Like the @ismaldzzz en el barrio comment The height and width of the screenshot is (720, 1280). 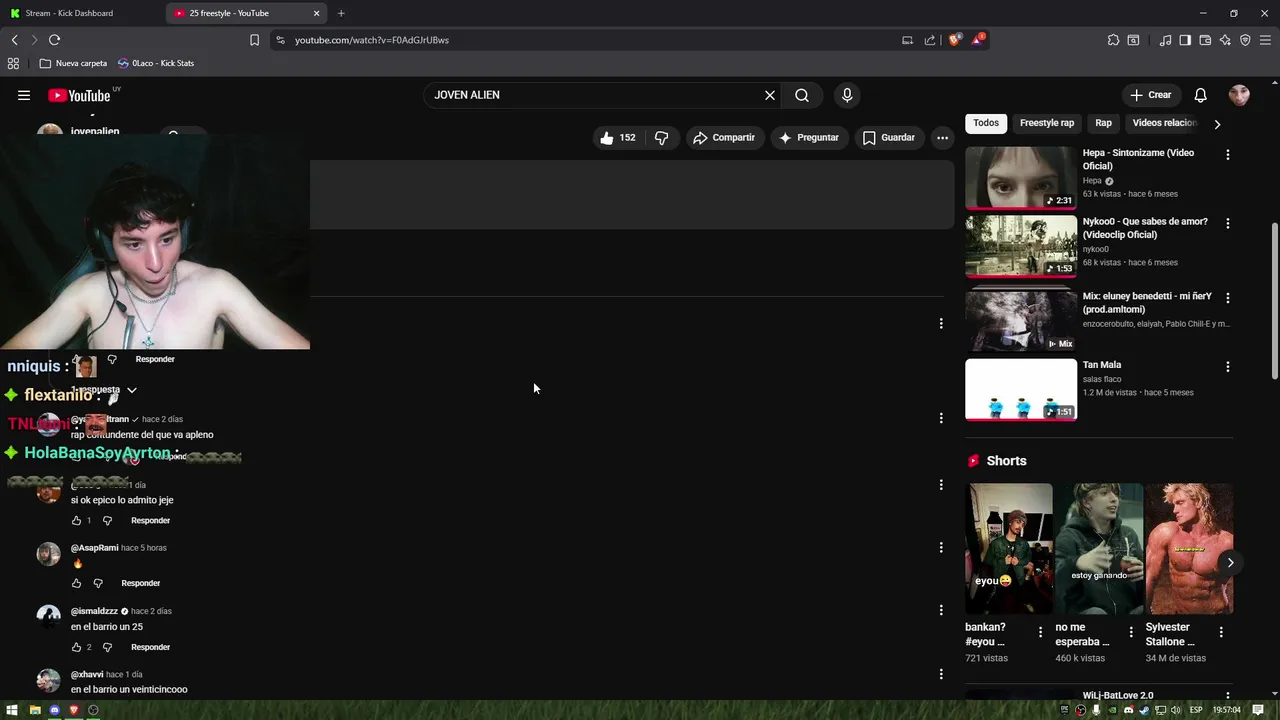pos(76,647)
